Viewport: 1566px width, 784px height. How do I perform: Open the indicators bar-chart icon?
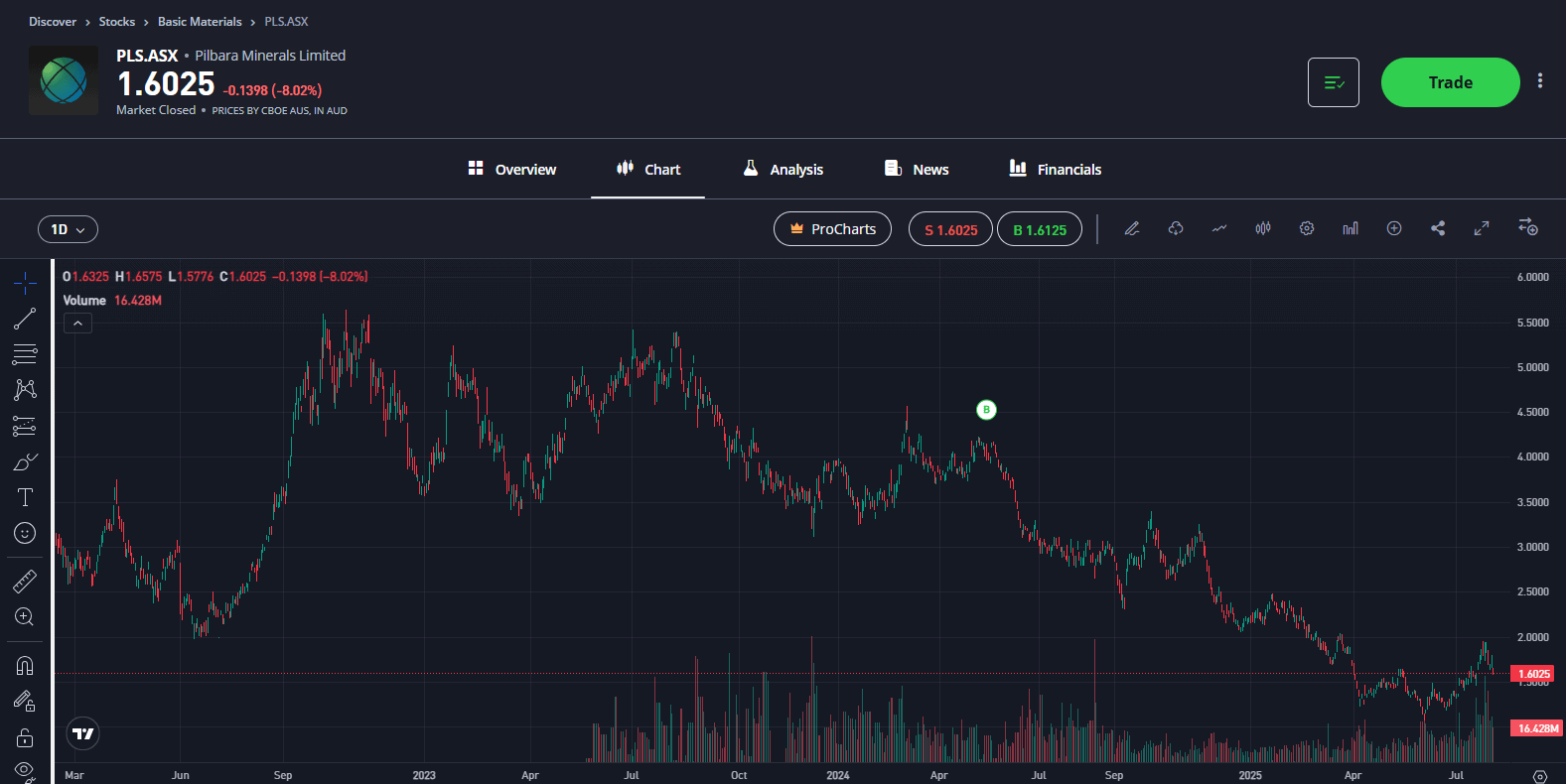(1351, 228)
